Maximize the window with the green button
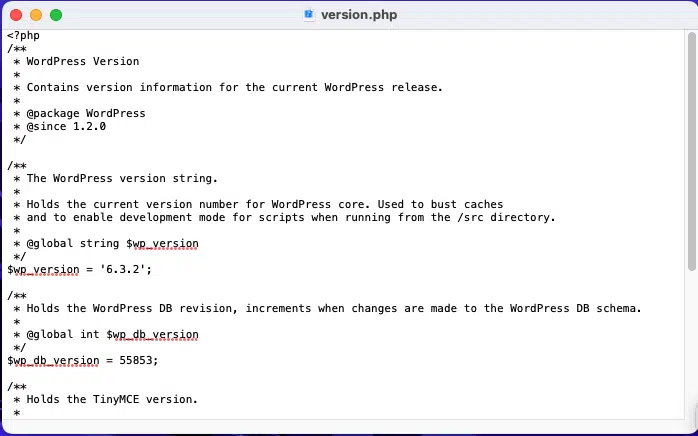 click(x=56, y=15)
